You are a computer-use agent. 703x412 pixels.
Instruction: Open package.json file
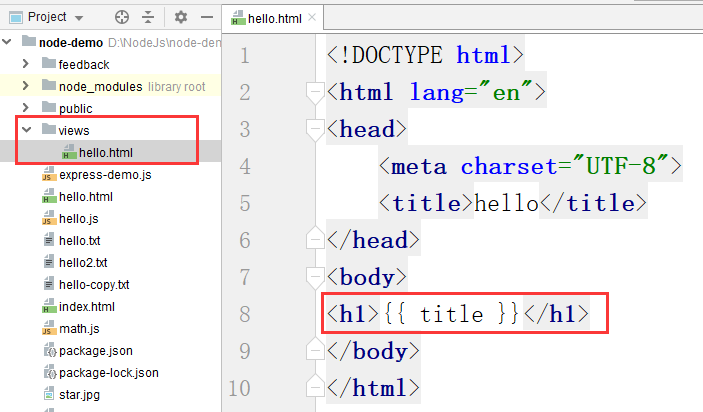(x=95, y=351)
